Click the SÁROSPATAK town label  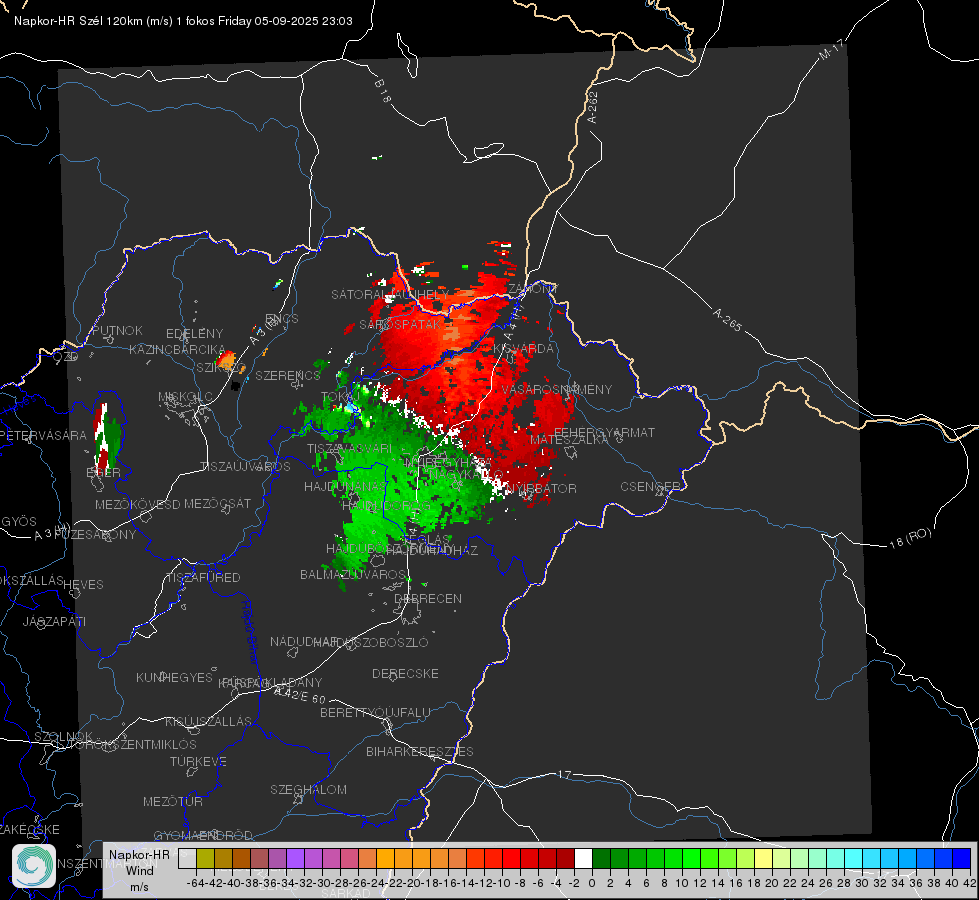(x=400, y=325)
